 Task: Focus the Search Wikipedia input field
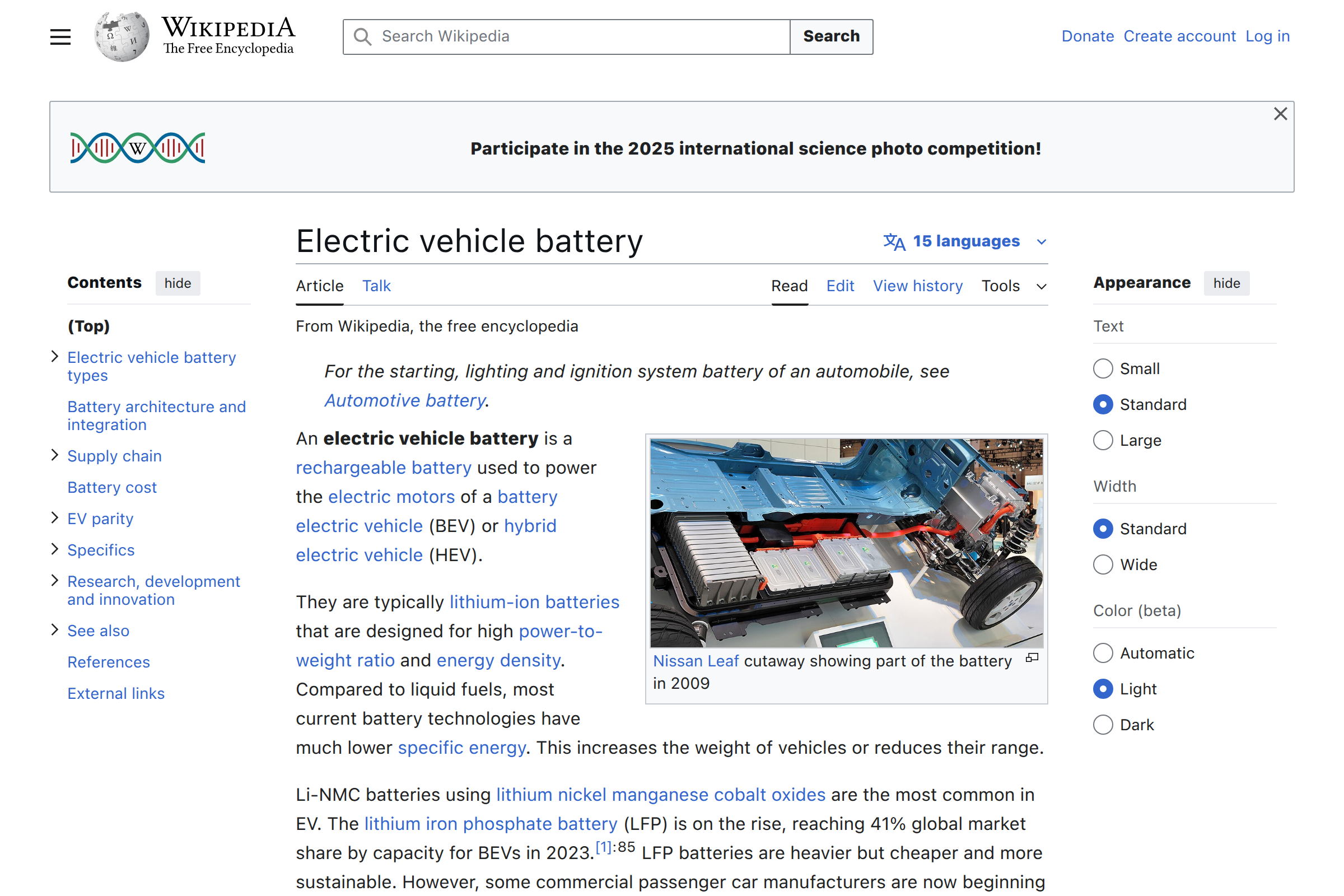(x=566, y=36)
